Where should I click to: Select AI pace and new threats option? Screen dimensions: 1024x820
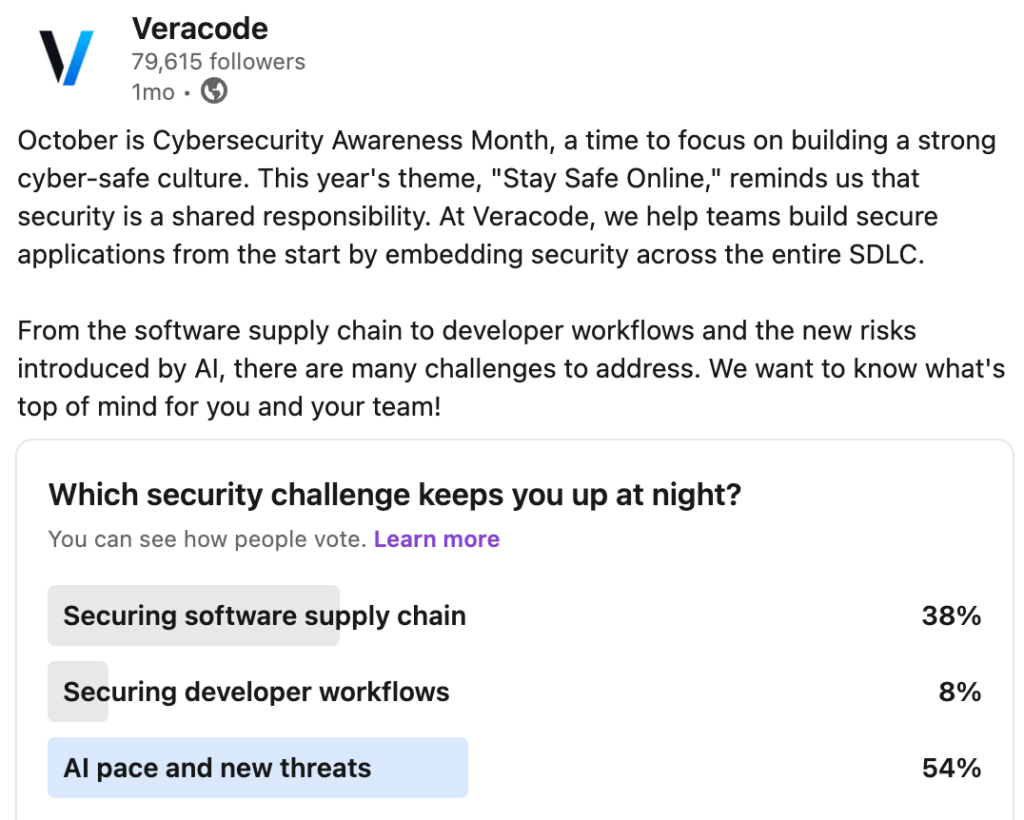coord(217,768)
